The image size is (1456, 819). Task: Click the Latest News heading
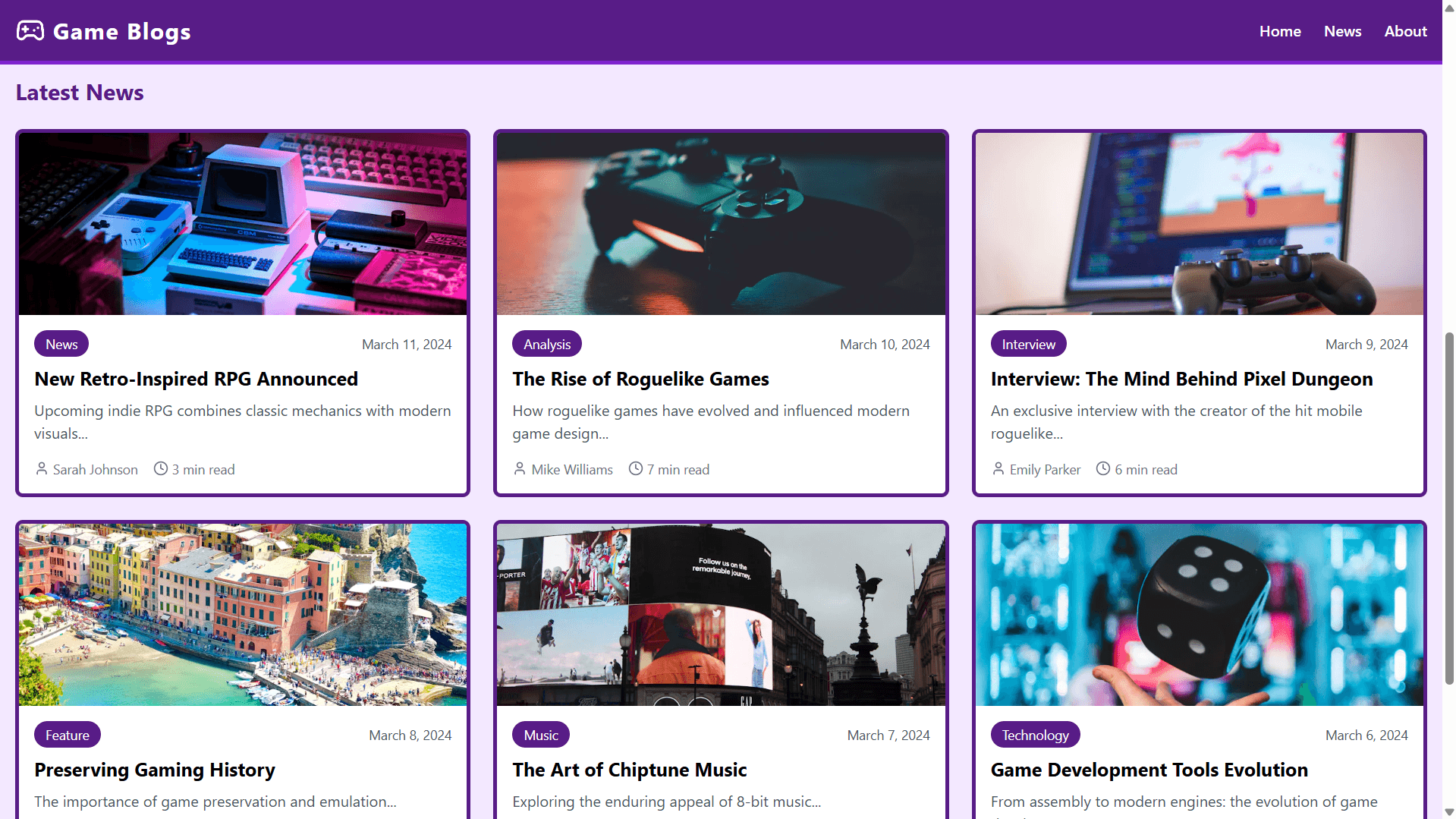tap(80, 92)
